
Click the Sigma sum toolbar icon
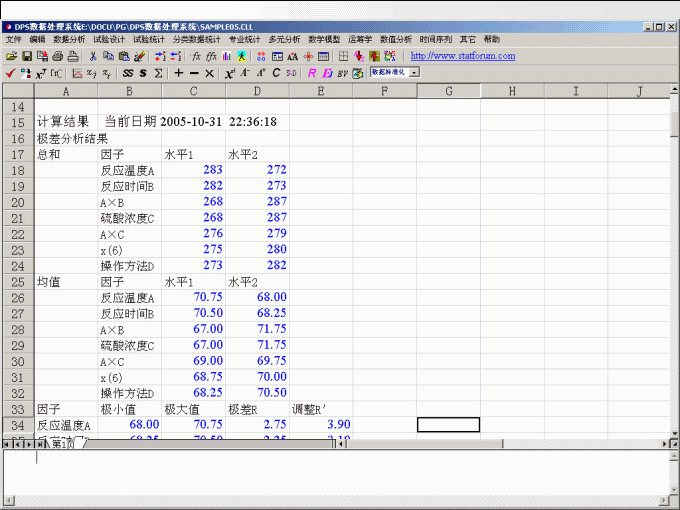(159, 73)
